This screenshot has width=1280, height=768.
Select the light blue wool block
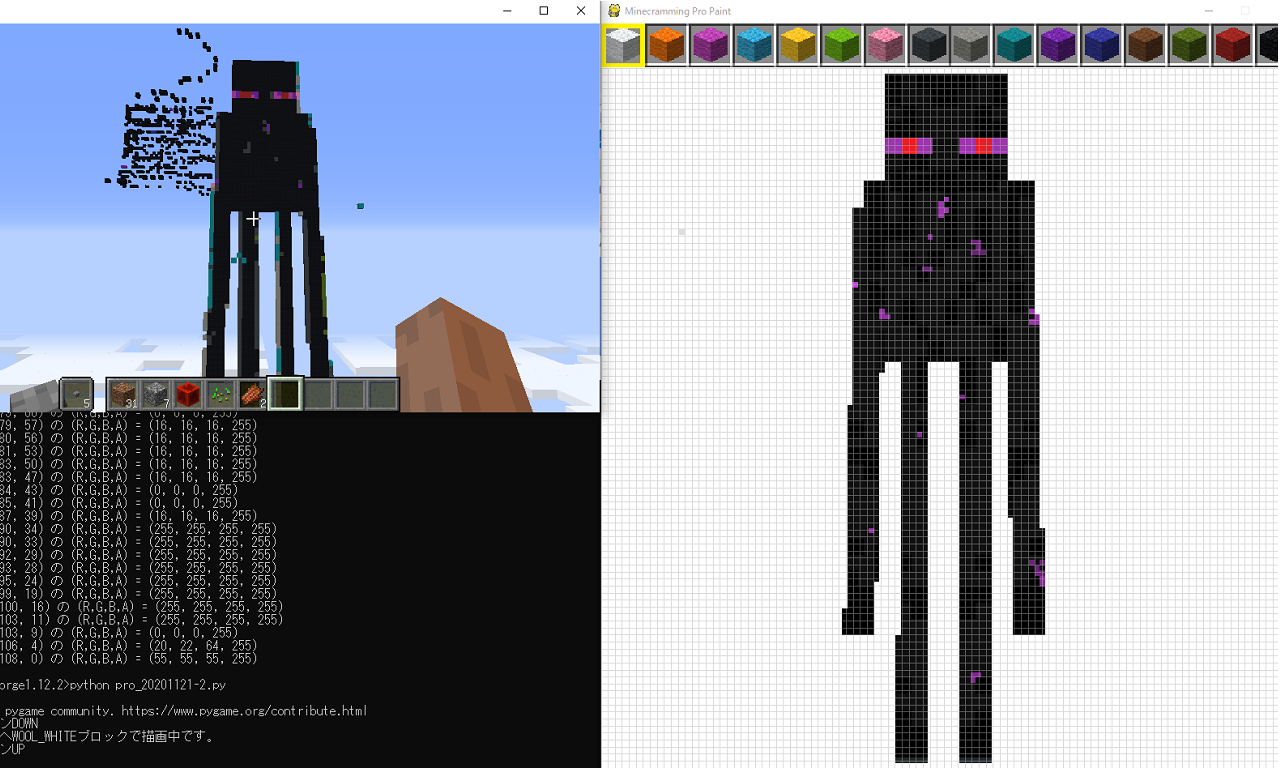(754, 45)
